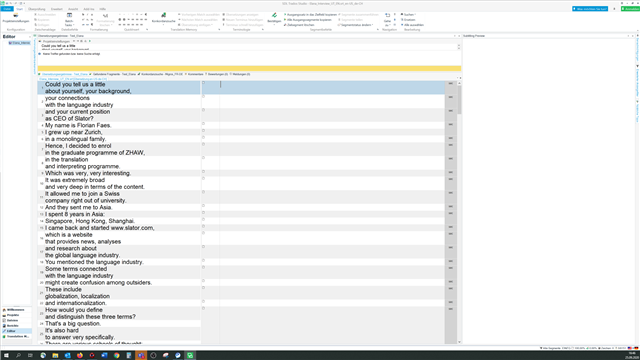Image resolution: width=640 pixels, height=360 pixels.
Task: Open Microsoft Teams from the taskbar
Action: coord(141,356)
